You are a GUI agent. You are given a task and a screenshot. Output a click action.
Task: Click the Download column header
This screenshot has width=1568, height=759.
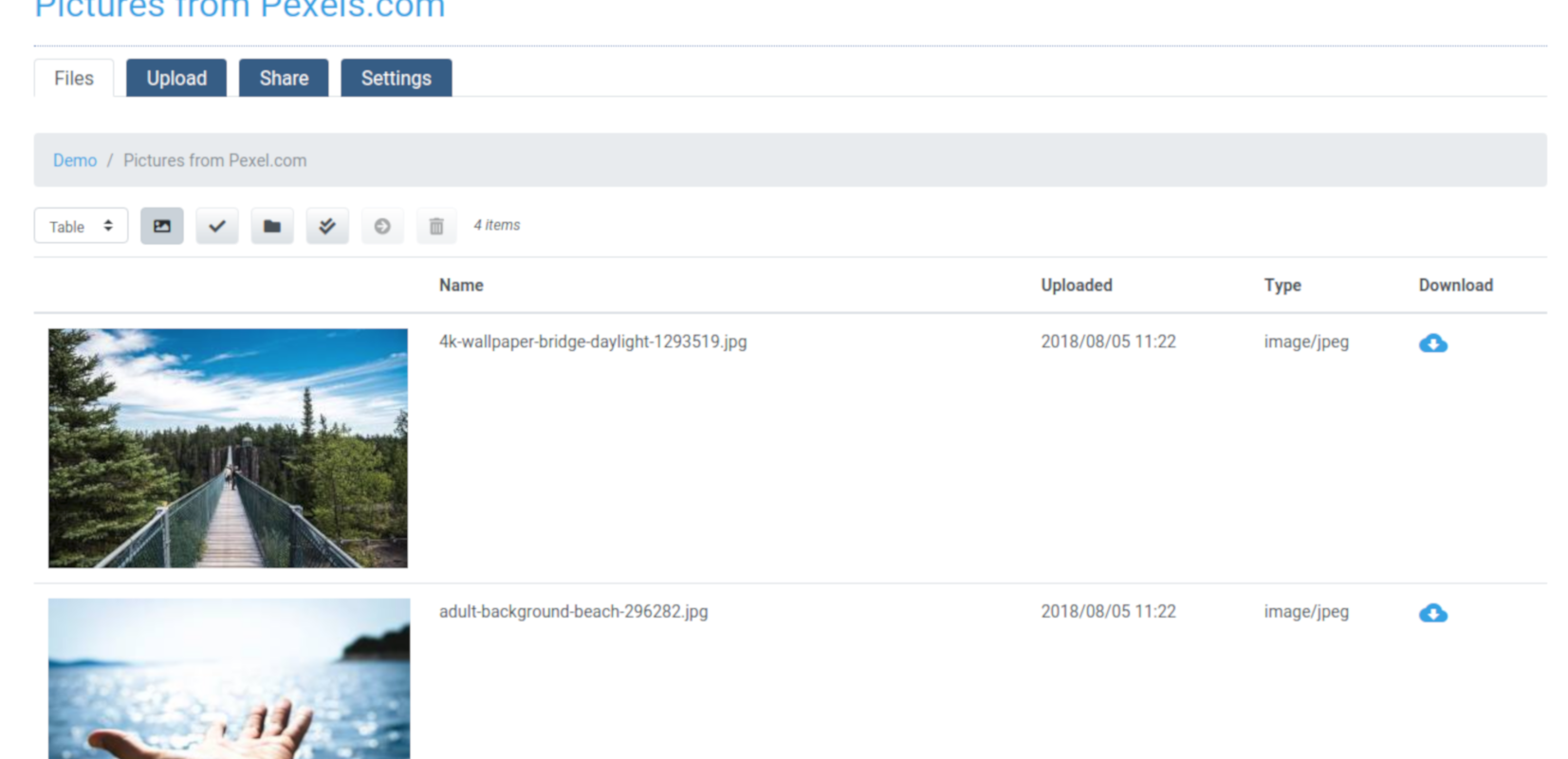[1456, 286]
